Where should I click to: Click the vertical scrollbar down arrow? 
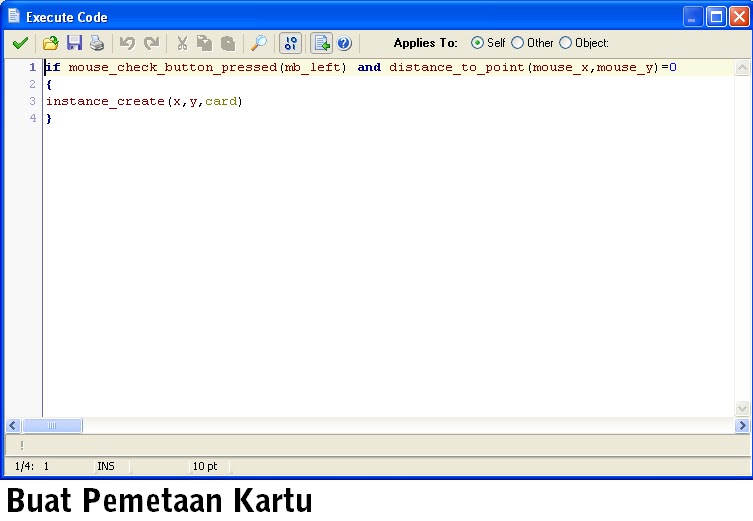coord(742,409)
